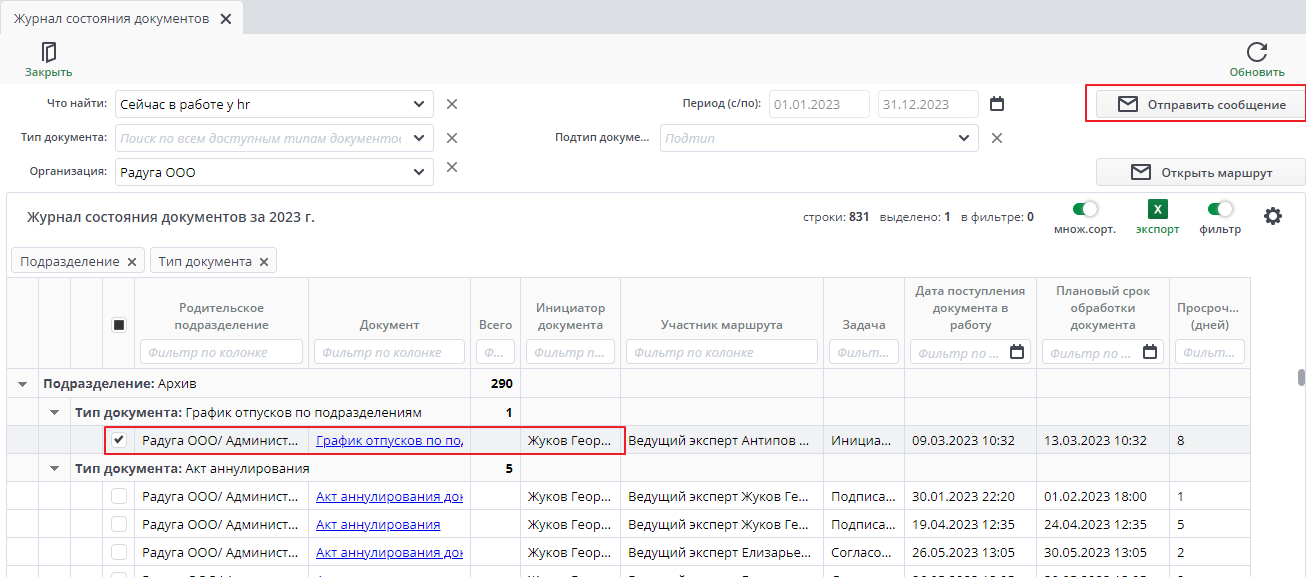Image resolution: width=1306 pixels, height=577 pixels.
Task: Click the Excel экспорт icon
Action: coord(1157,210)
